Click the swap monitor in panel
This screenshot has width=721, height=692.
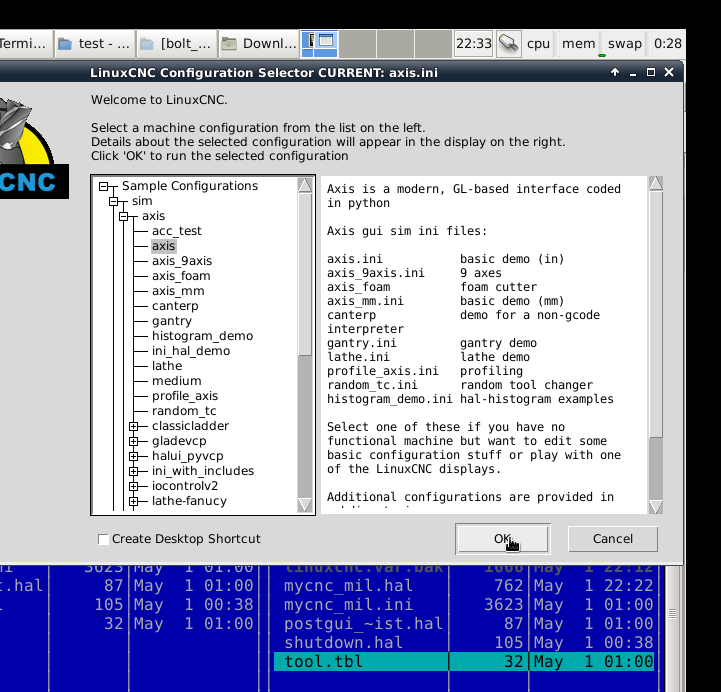(625, 44)
